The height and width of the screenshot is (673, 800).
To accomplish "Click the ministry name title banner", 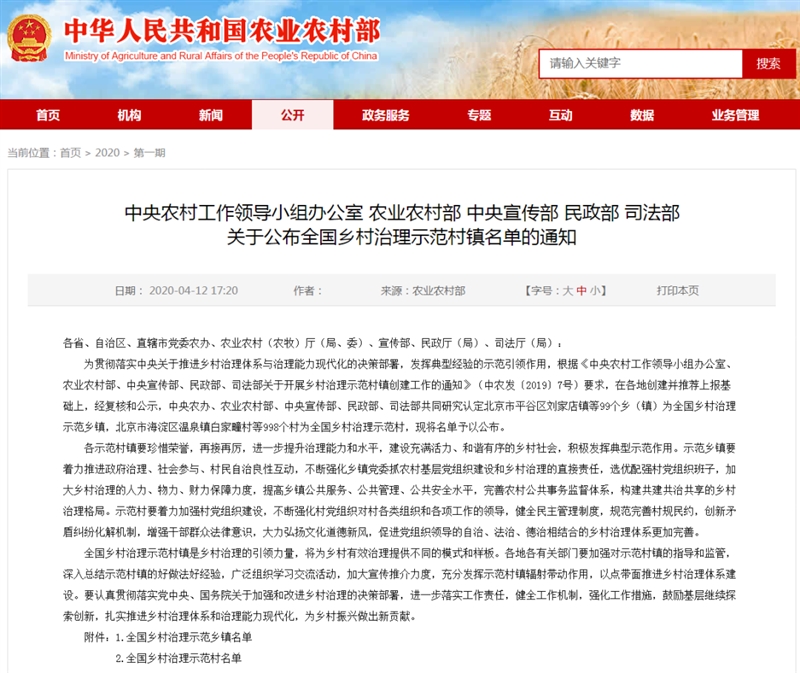I will point(222,31).
